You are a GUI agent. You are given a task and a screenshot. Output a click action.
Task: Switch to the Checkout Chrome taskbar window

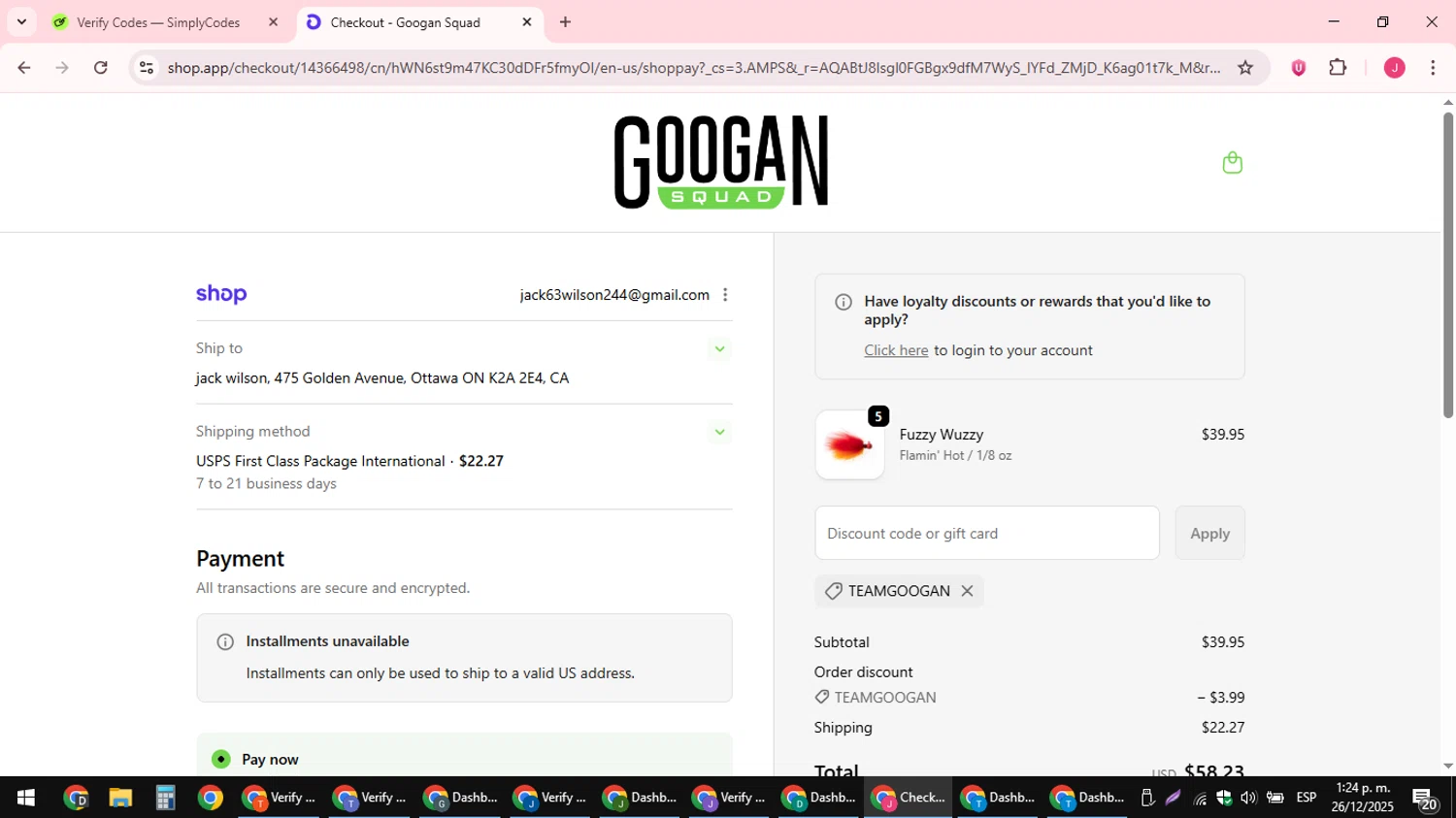point(908,798)
